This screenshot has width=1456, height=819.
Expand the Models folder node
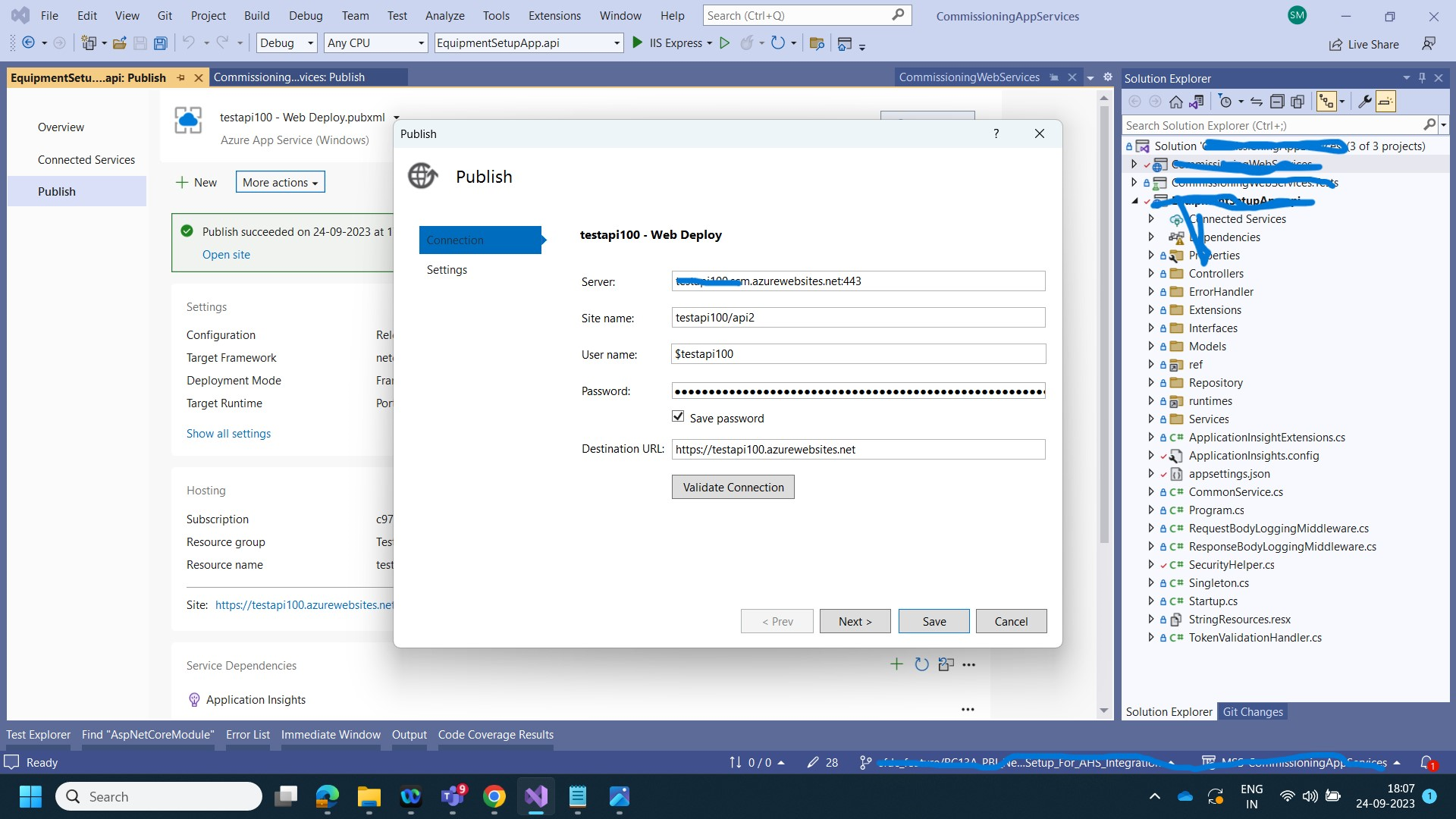1151,346
